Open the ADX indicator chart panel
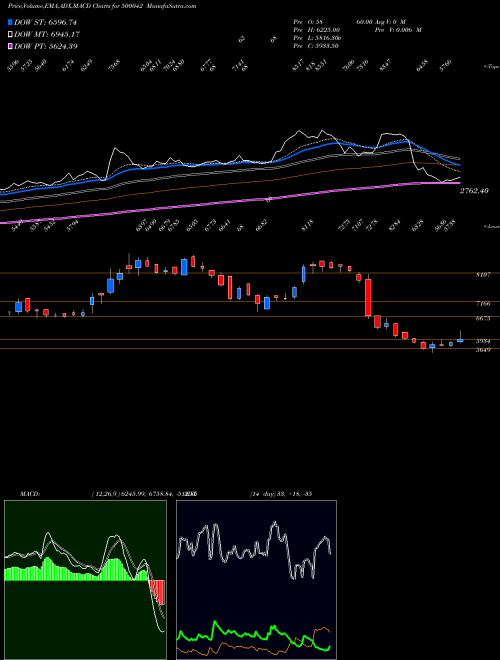The height and width of the screenshot is (660, 500). [256, 580]
